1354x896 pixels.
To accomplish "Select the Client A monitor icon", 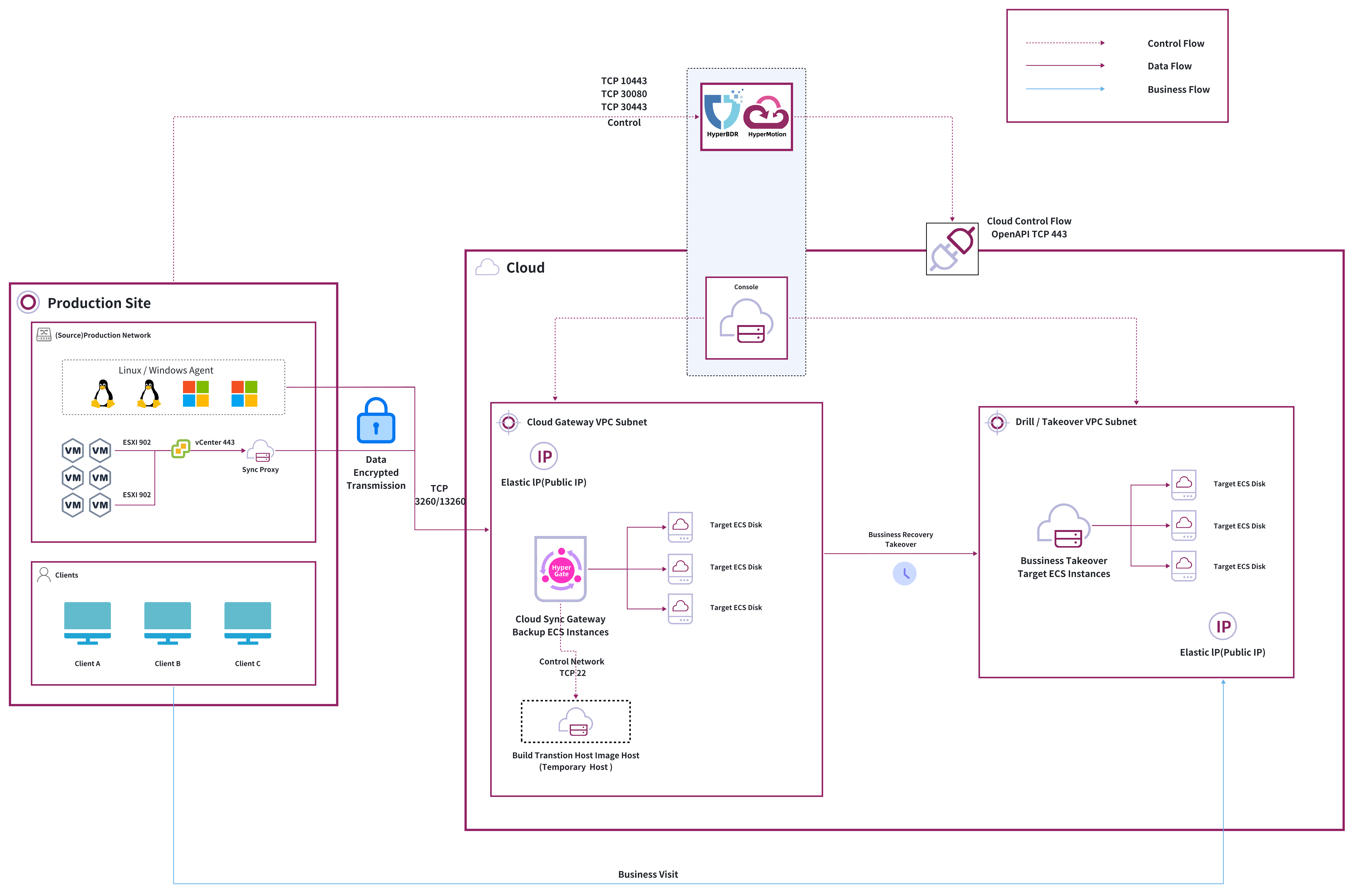I will [x=87, y=623].
